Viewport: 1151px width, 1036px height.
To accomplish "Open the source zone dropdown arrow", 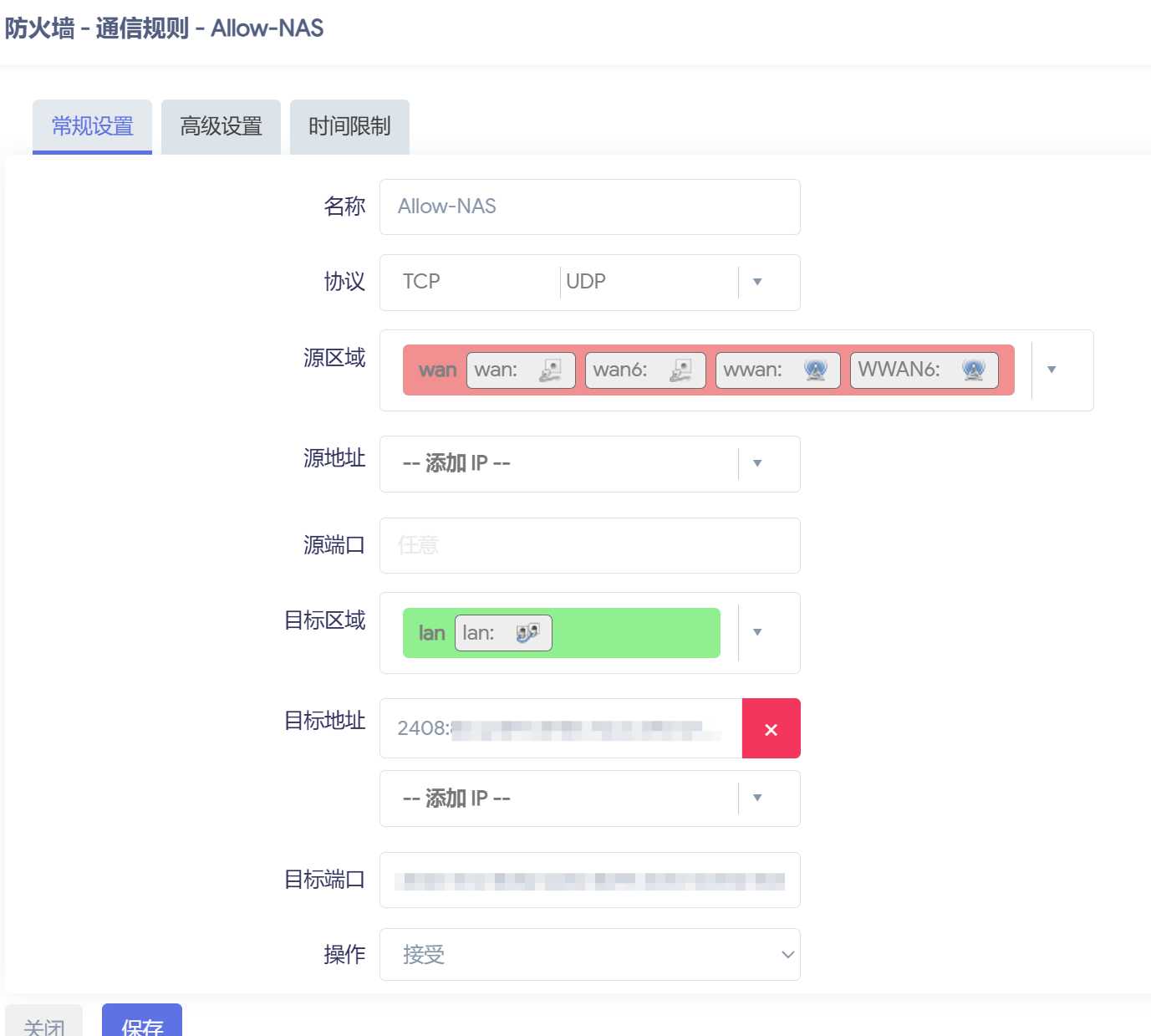I will (1052, 370).
